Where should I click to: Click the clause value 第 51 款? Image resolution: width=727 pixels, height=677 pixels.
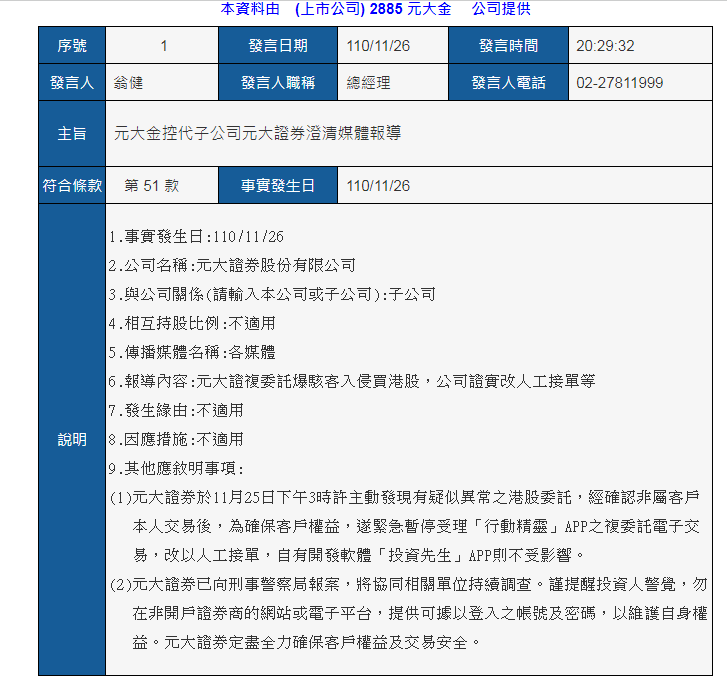click(x=152, y=185)
